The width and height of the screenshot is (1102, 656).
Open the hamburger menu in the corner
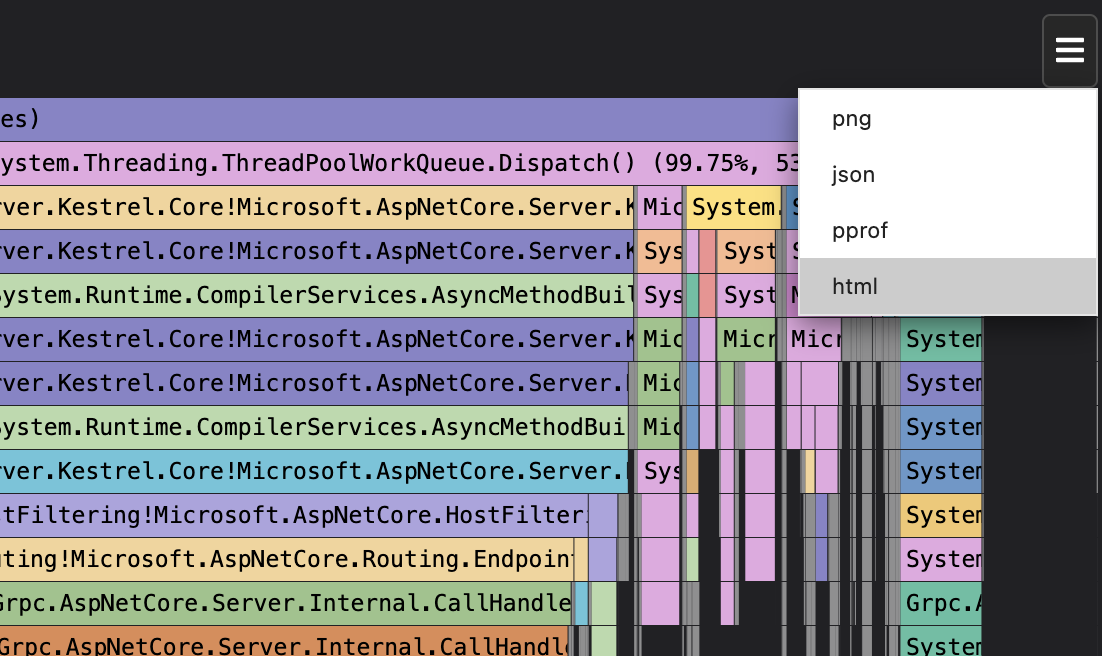[1069, 49]
